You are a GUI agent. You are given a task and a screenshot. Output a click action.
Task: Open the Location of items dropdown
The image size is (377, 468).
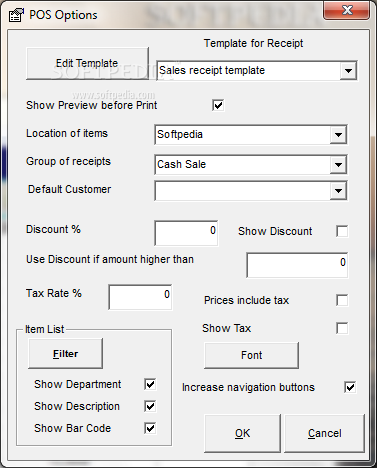338,135
